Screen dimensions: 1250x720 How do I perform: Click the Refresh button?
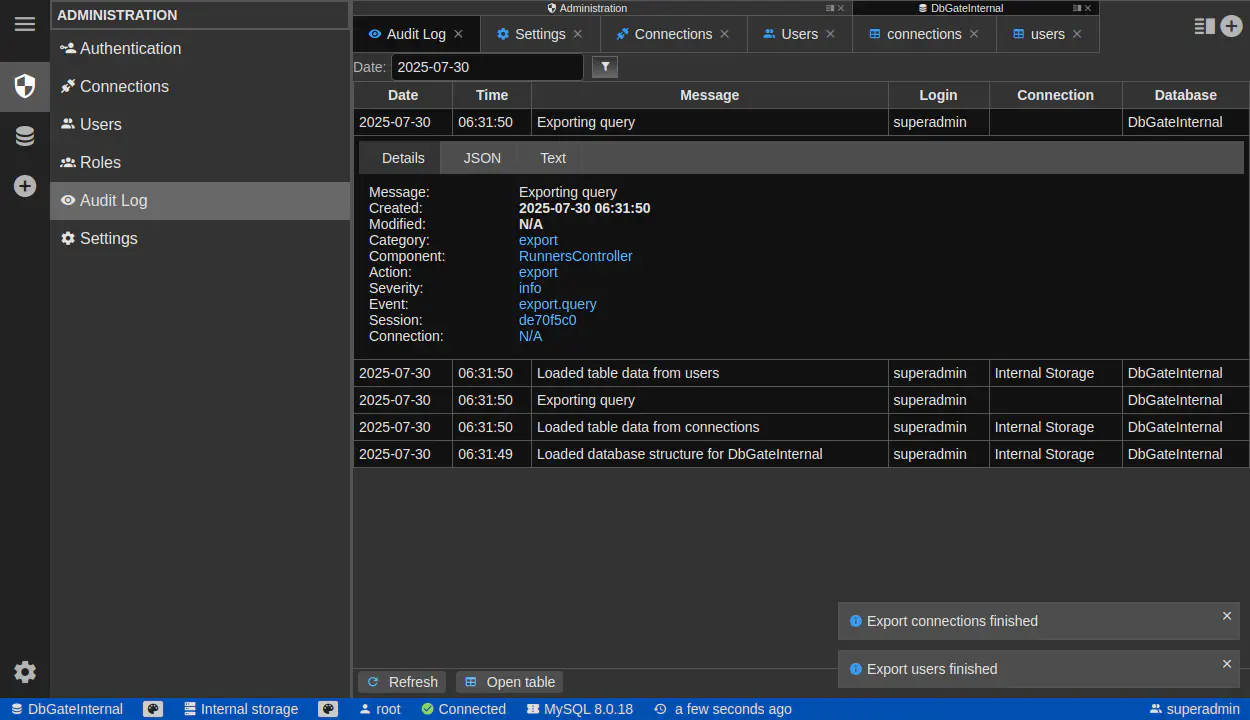[402, 682]
